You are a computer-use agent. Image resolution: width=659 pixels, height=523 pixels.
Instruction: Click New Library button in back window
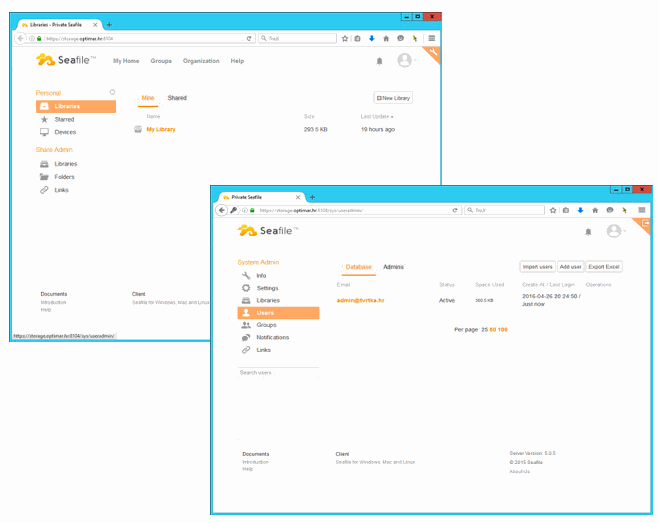pos(393,98)
